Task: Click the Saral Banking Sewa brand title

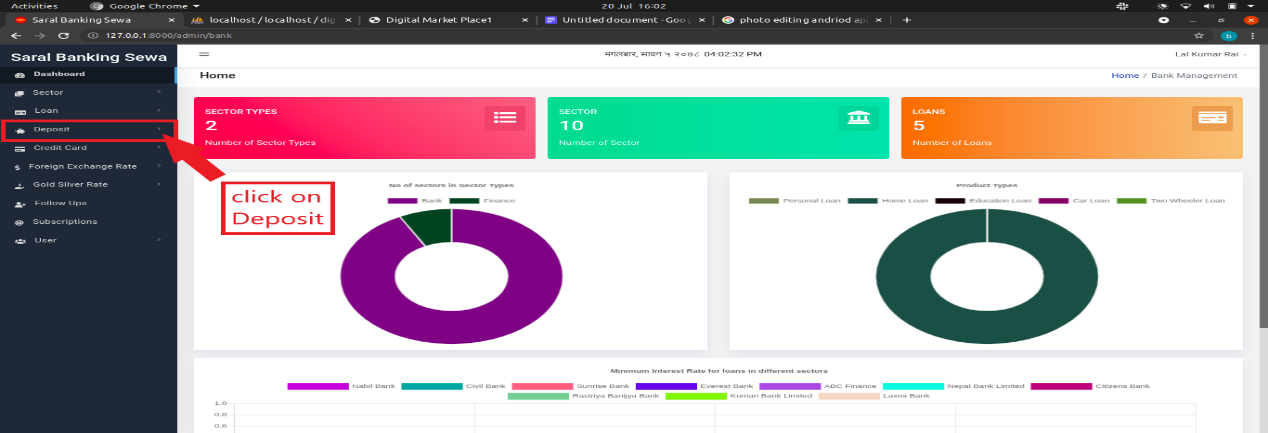Action: pos(88,57)
